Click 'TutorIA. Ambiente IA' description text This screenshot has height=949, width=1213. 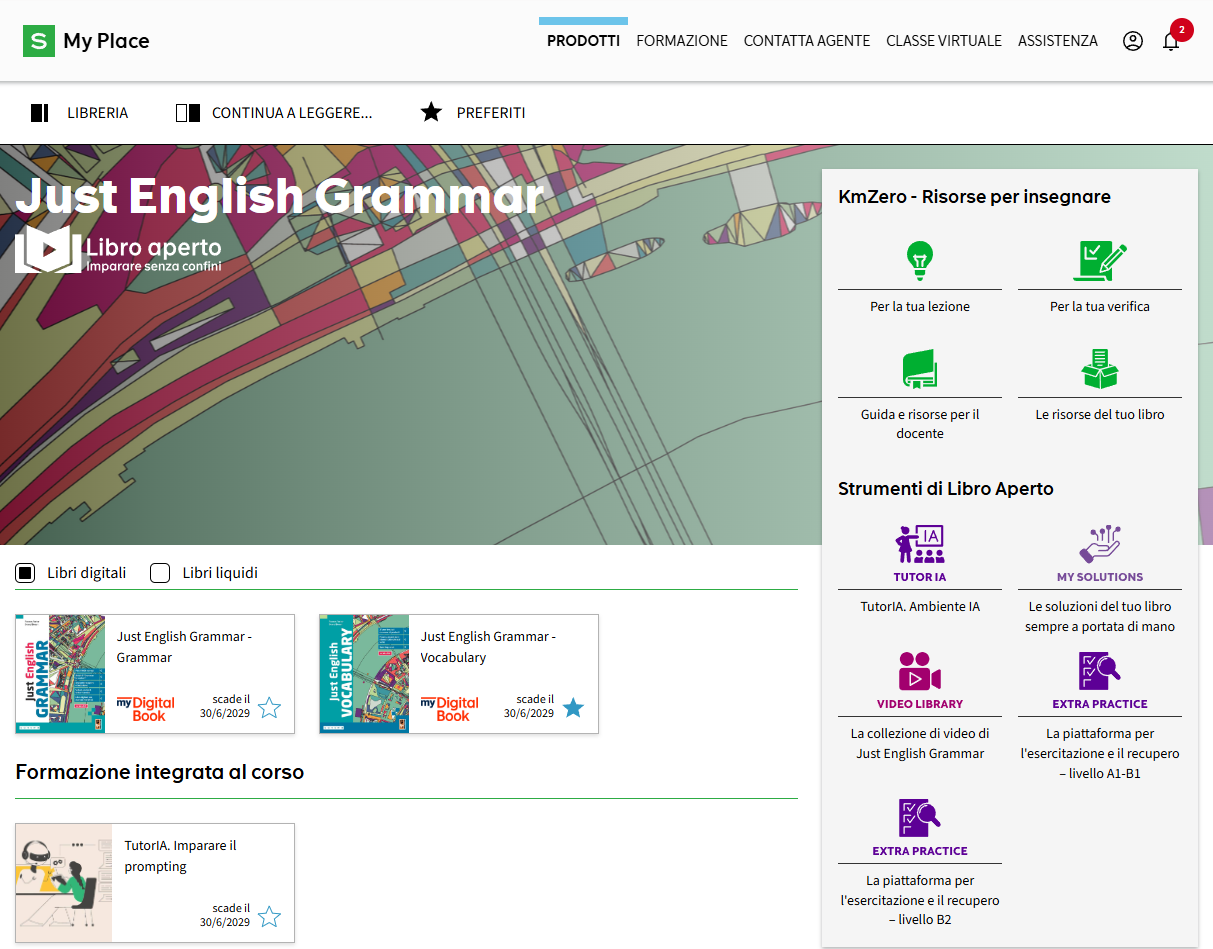(x=920, y=606)
